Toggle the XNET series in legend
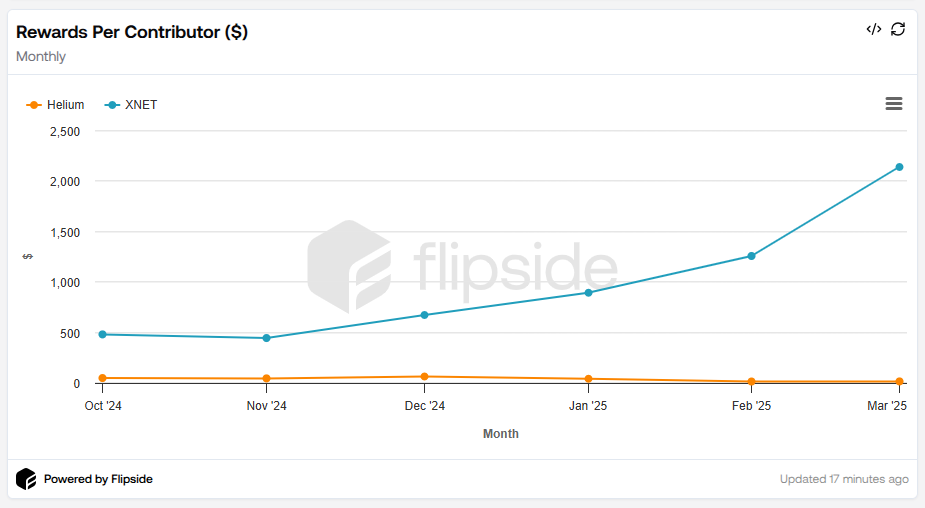The height and width of the screenshot is (508, 925). (x=141, y=105)
